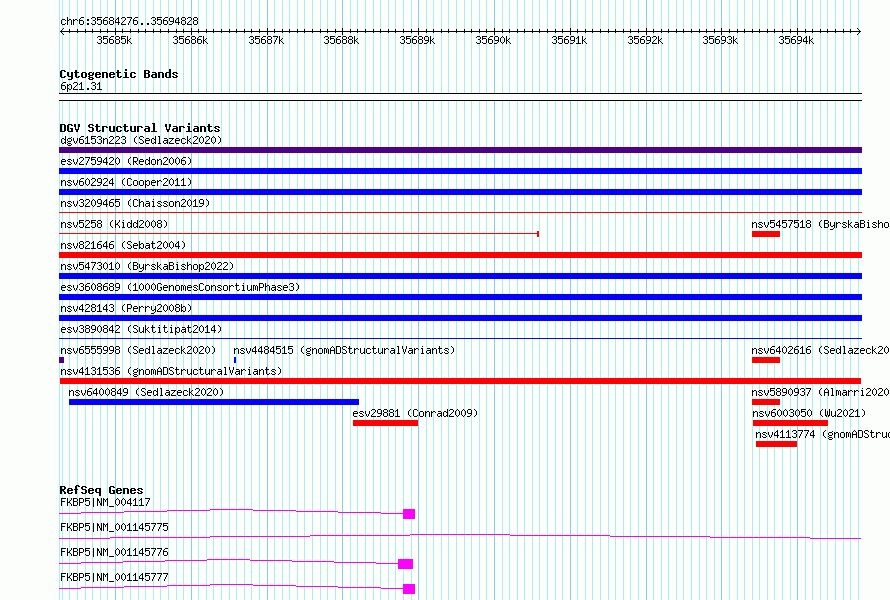890x600 pixels.
Task: Open FKBP5|NM_004117 gene label
Action: [105, 502]
